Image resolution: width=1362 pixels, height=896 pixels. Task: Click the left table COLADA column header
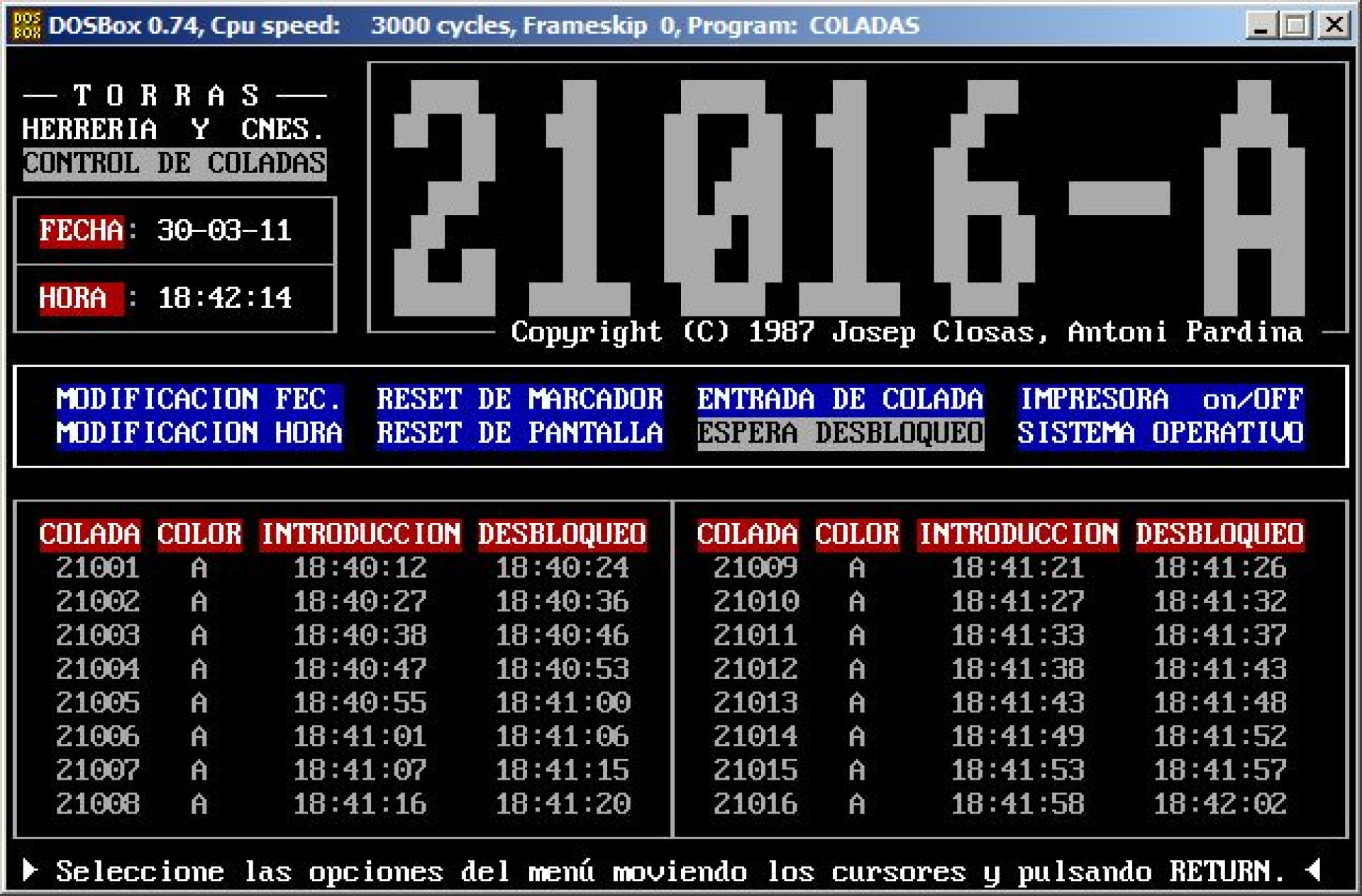pos(89,534)
